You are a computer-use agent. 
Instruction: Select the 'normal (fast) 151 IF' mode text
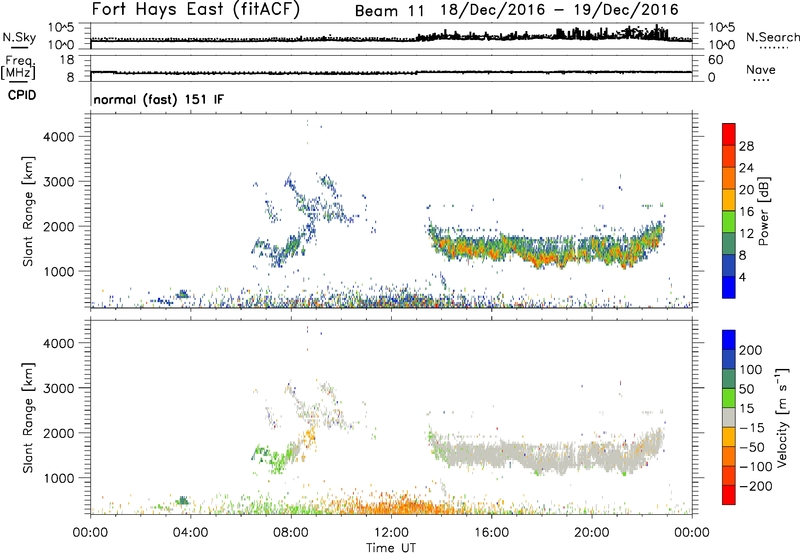click(x=159, y=99)
